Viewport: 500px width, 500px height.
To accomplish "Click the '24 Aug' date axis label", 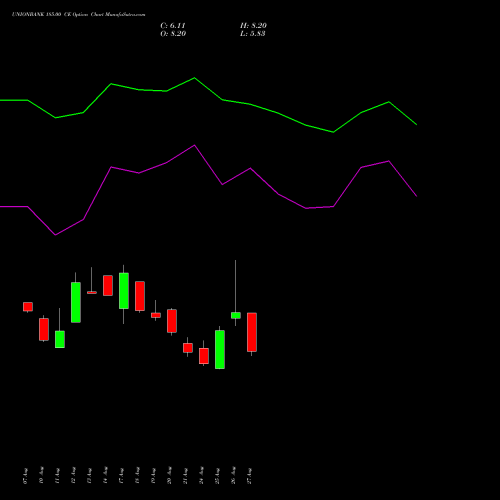I will tap(201, 476).
